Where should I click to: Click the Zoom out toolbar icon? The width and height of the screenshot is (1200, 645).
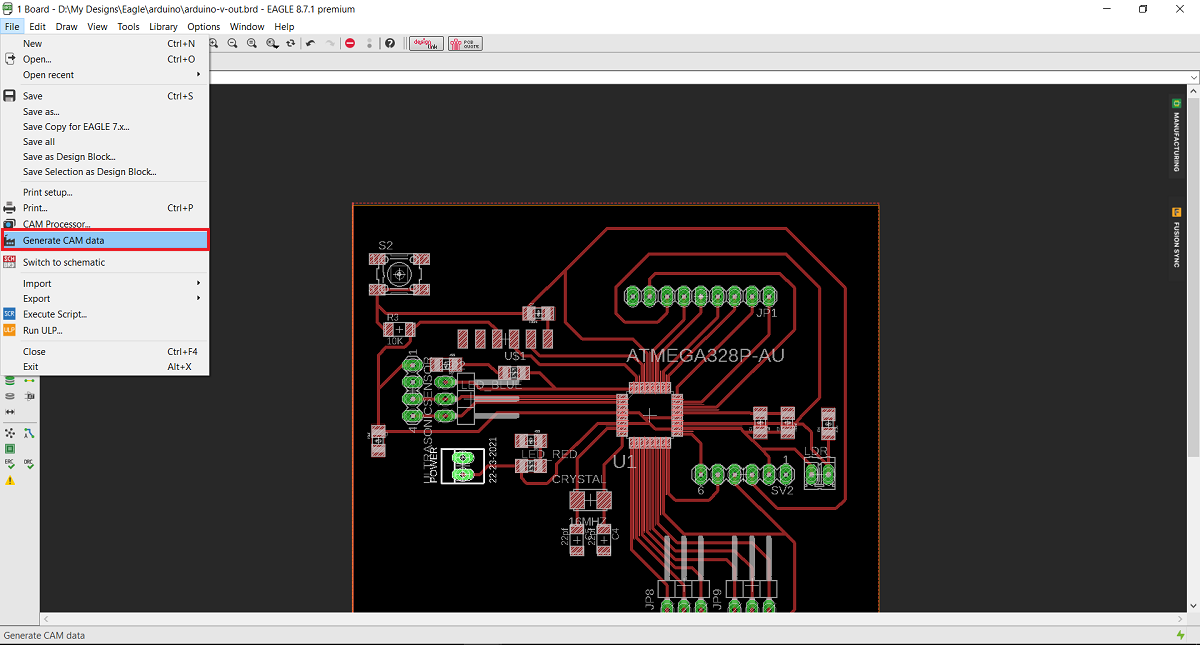[232, 44]
